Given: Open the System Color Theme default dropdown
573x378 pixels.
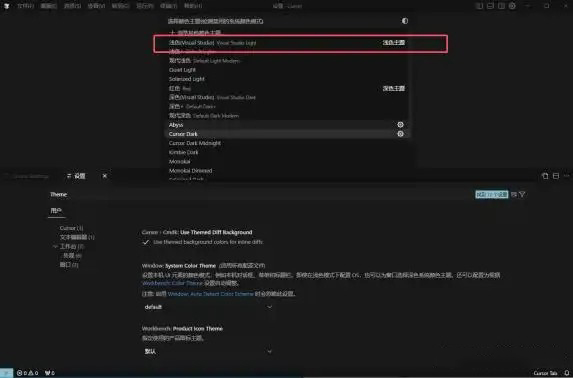Looking at the screenshot, I should pyautogui.click(x=208, y=307).
